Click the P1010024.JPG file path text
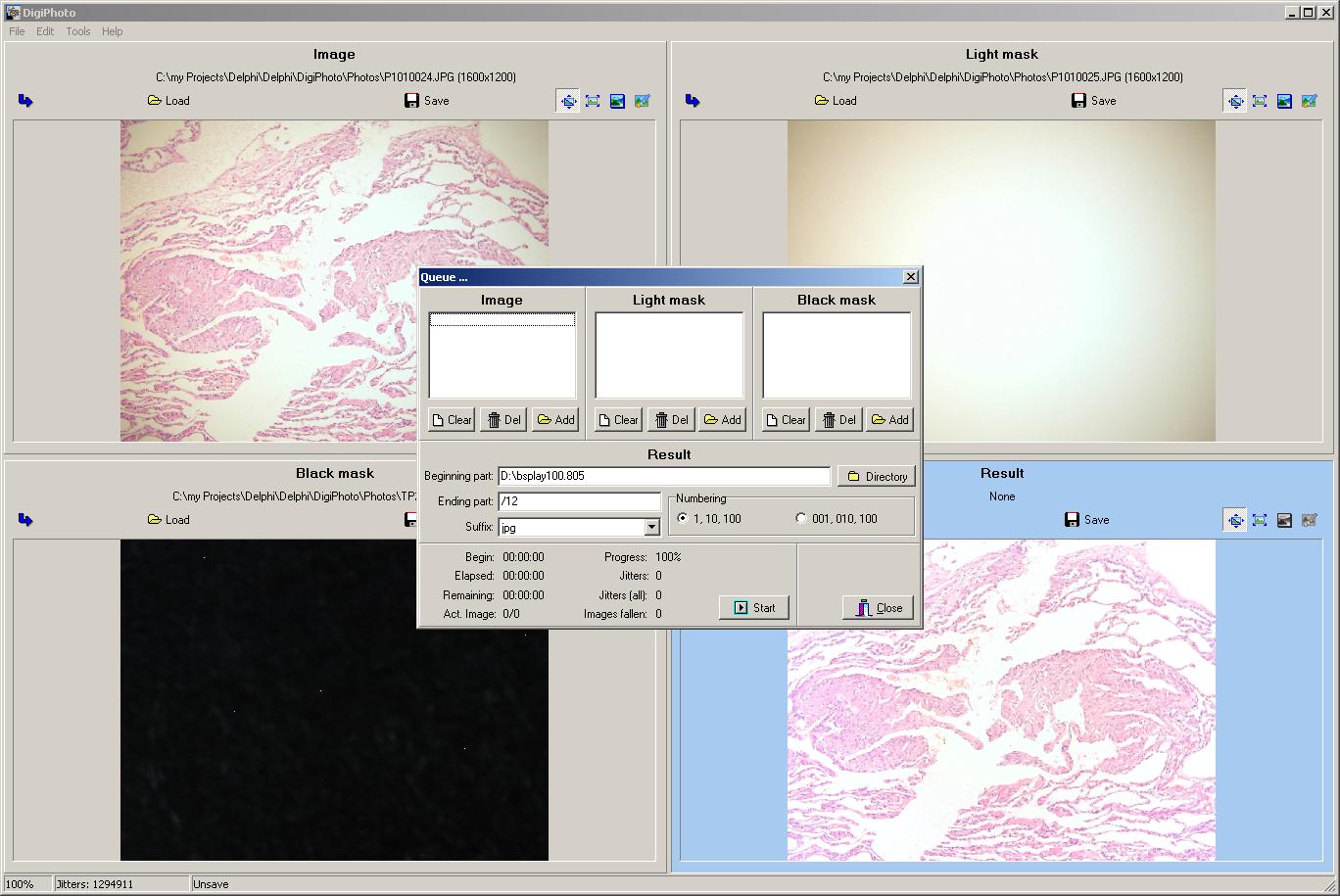Viewport: 1340px width, 896px height. click(336, 77)
